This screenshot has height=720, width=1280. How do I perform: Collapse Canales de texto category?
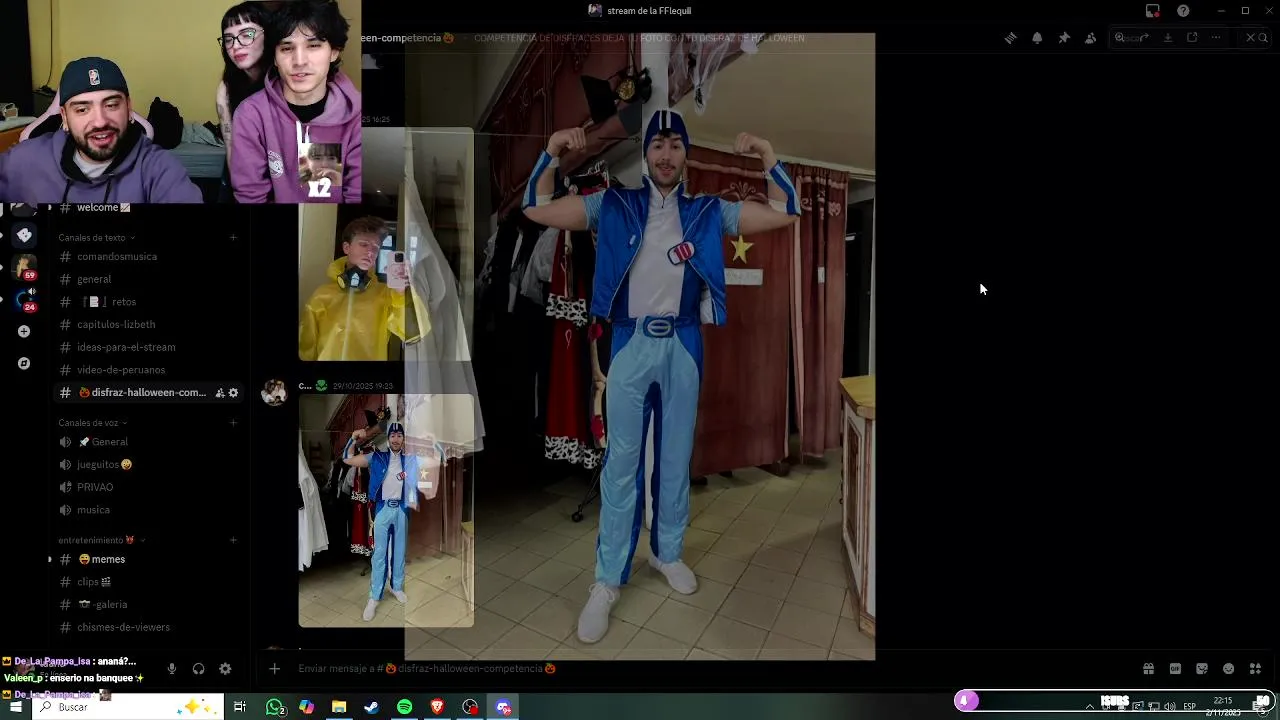click(95, 238)
